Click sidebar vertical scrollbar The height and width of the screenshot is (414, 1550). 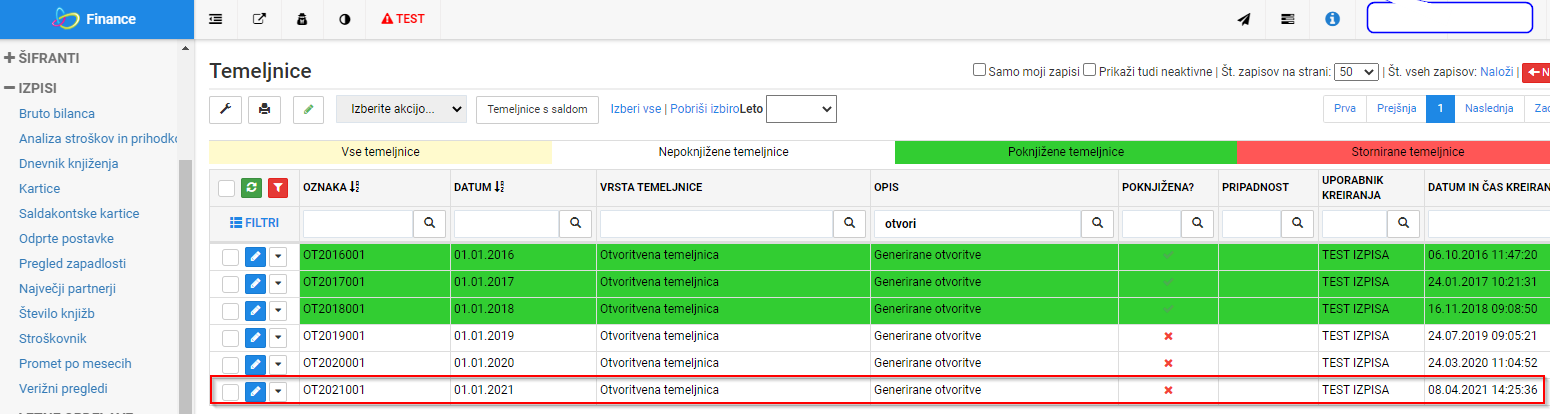(x=185, y=285)
